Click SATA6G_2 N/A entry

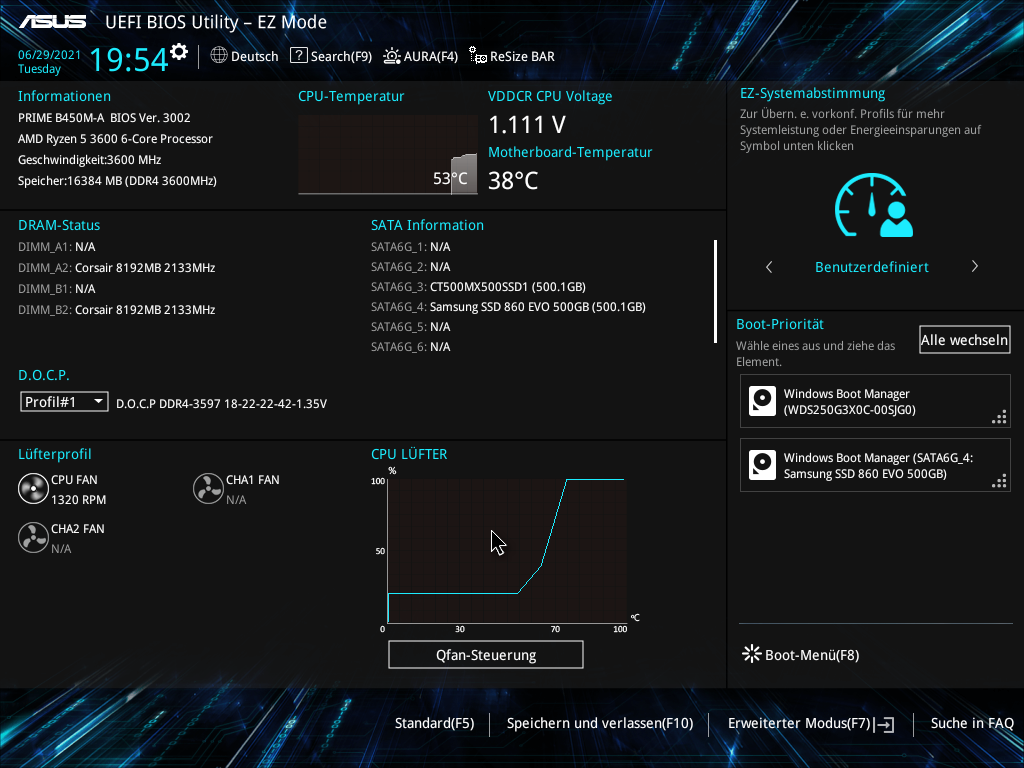pos(411,266)
